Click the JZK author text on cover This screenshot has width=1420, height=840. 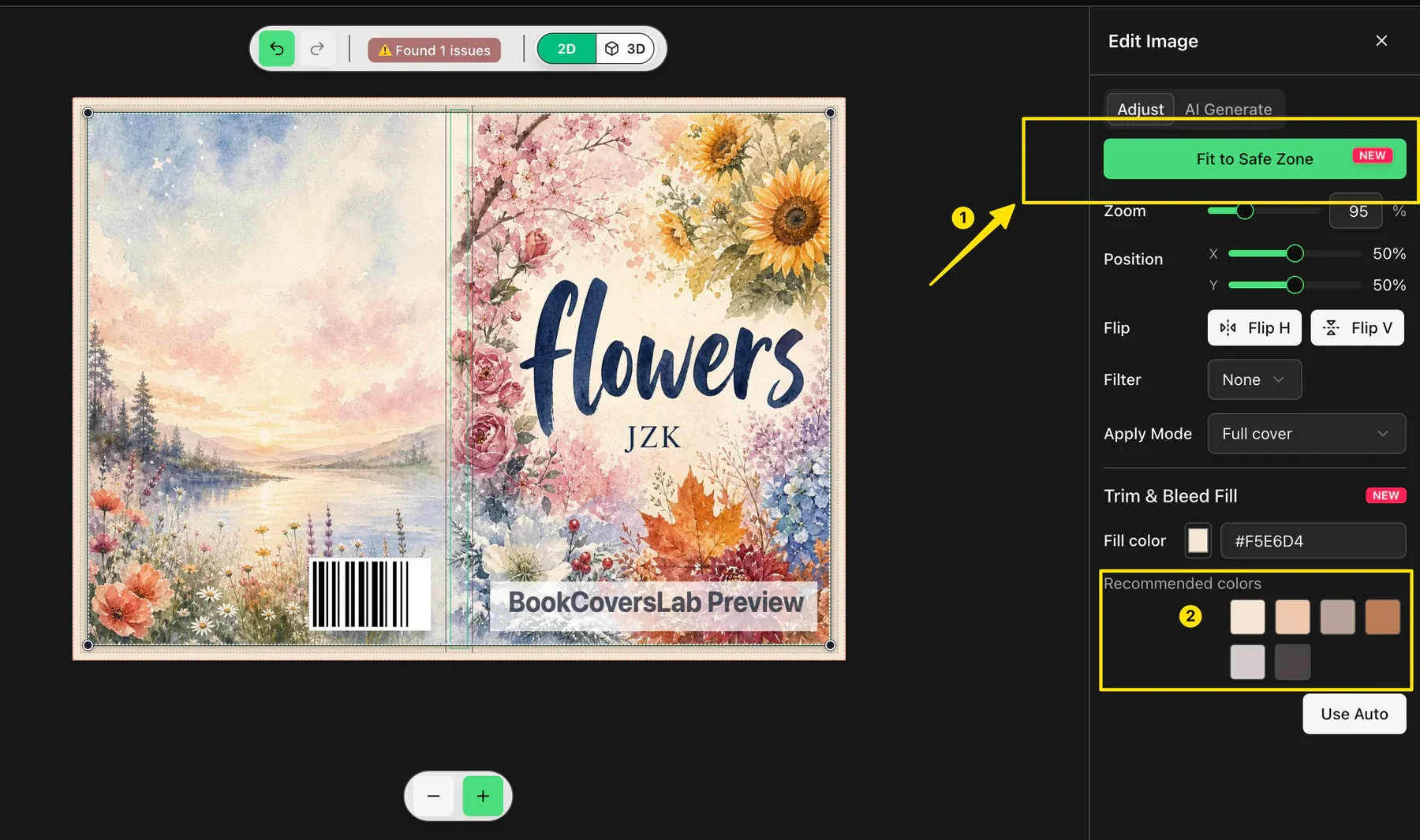(652, 437)
